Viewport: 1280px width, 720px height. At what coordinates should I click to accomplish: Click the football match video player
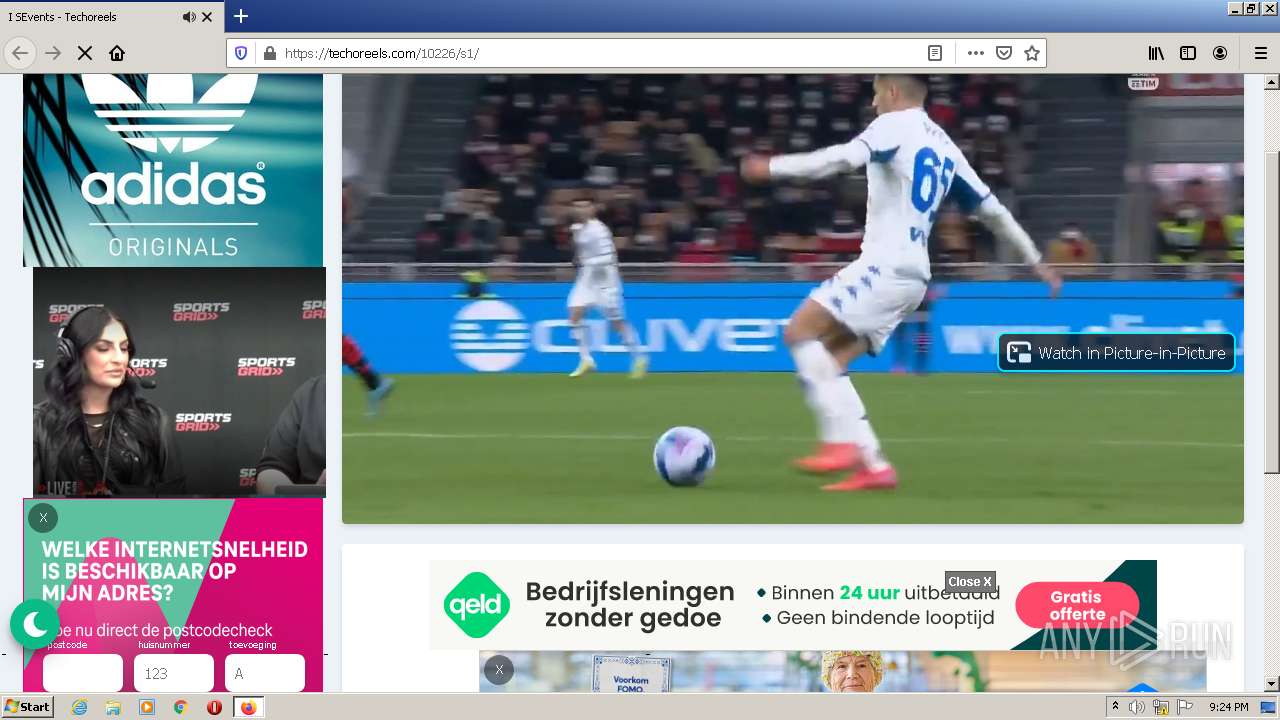click(x=793, y=298)
